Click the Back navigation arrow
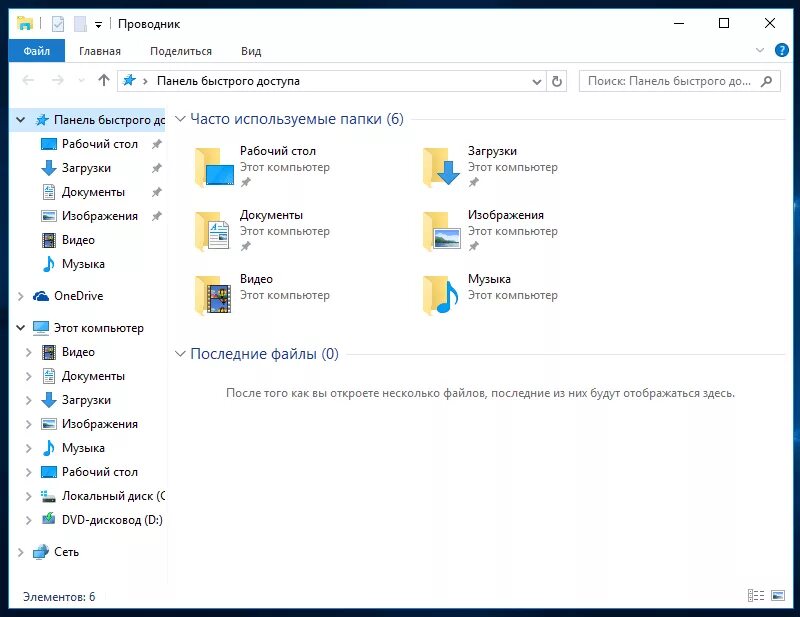This screenshot has width=800, height=617. [x=29, y=80]
